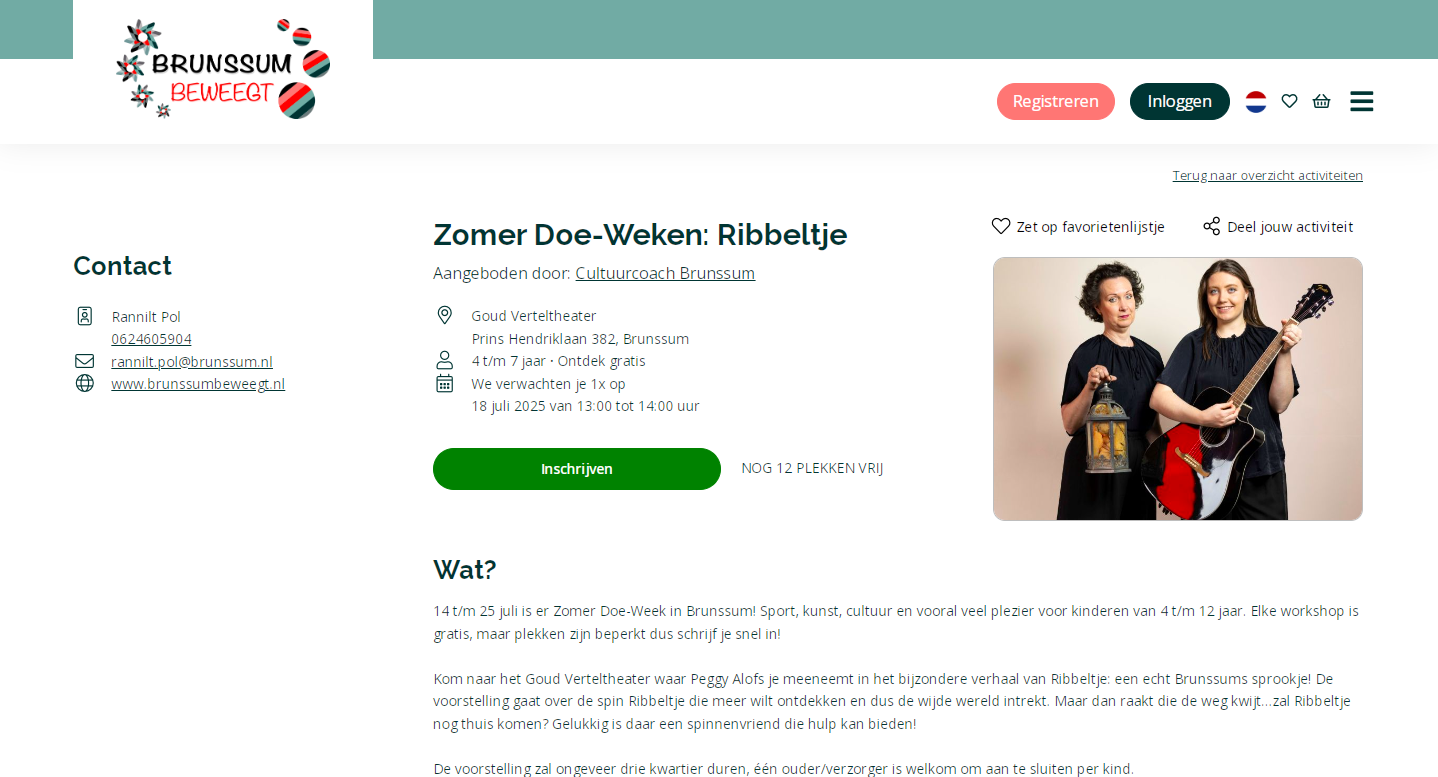Click the shopping basket icon in header

[x=1321, y=101]
